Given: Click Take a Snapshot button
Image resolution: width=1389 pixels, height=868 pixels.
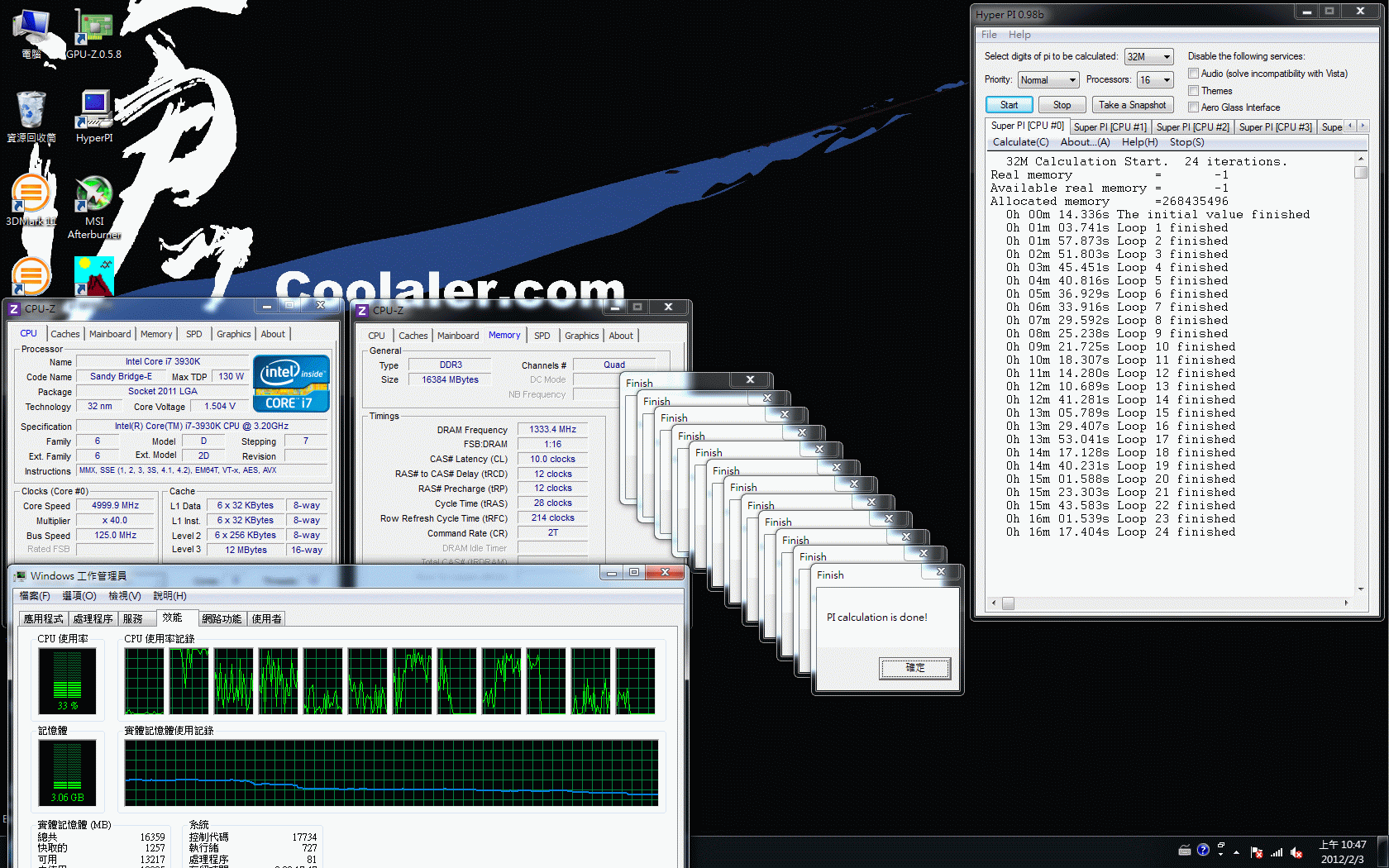Looking at the screenshot, I should [x=1132, y=105].
